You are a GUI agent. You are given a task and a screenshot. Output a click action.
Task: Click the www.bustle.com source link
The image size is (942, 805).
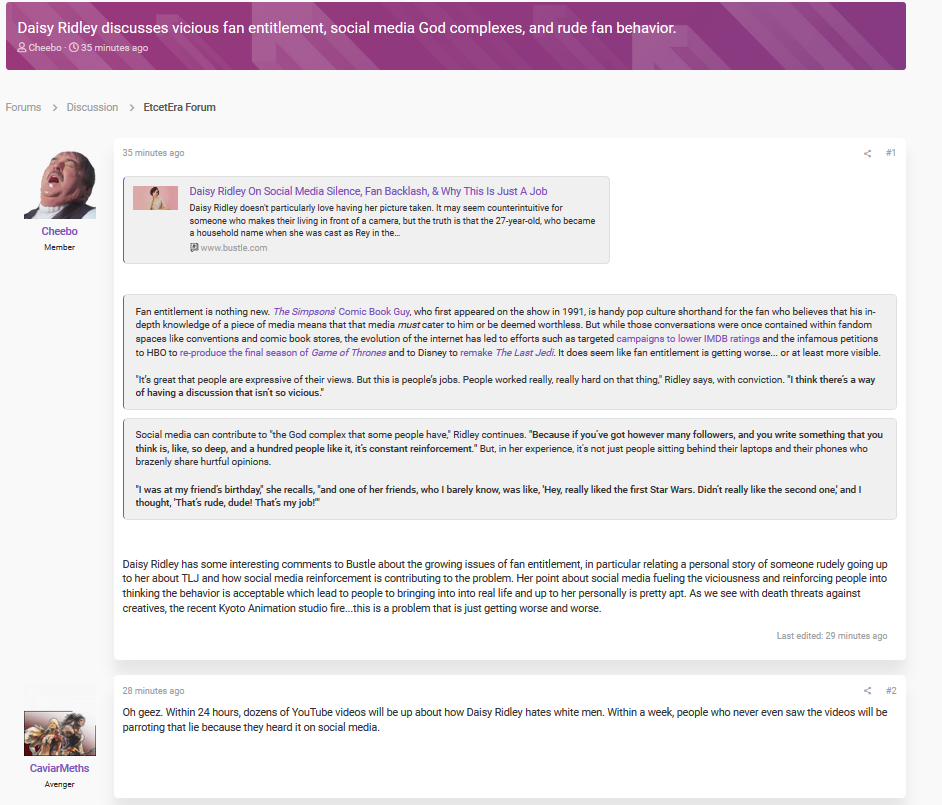tap(234, 248)
